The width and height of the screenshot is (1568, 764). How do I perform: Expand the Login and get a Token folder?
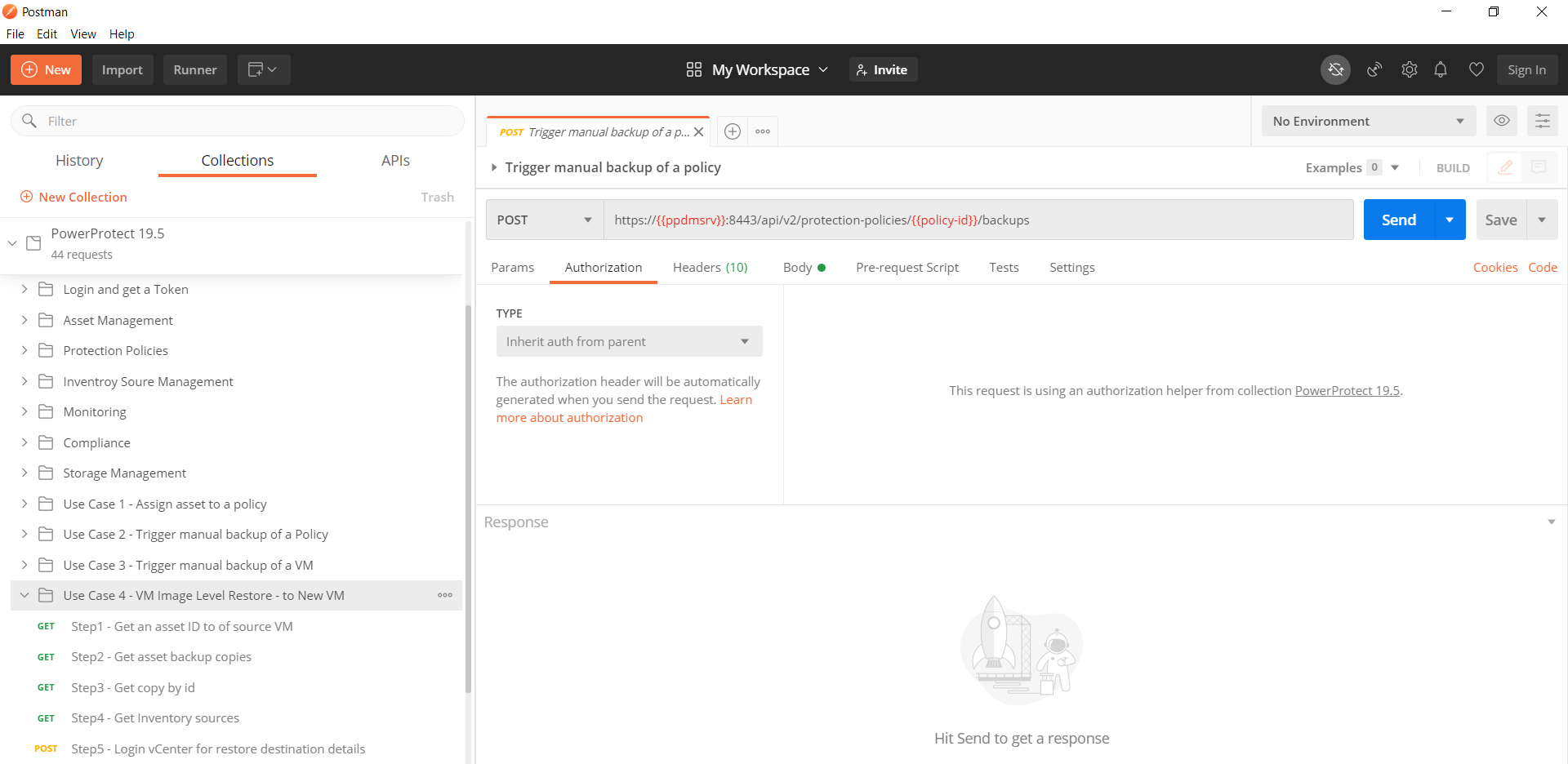(x=24, y=289)
